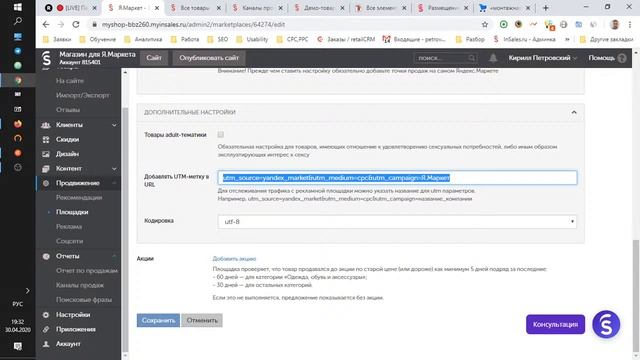The image size is (640, 360).
Task: Open Рекомендации in sidebar
Action: pyautogui.click(x=79, y=198)
